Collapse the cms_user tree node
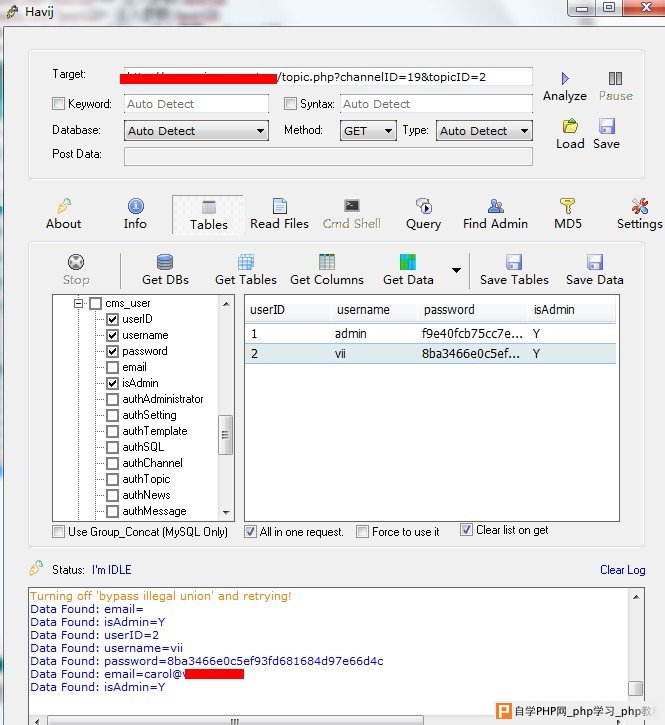The width and height of the screenshot is (665, 725). 78,303
